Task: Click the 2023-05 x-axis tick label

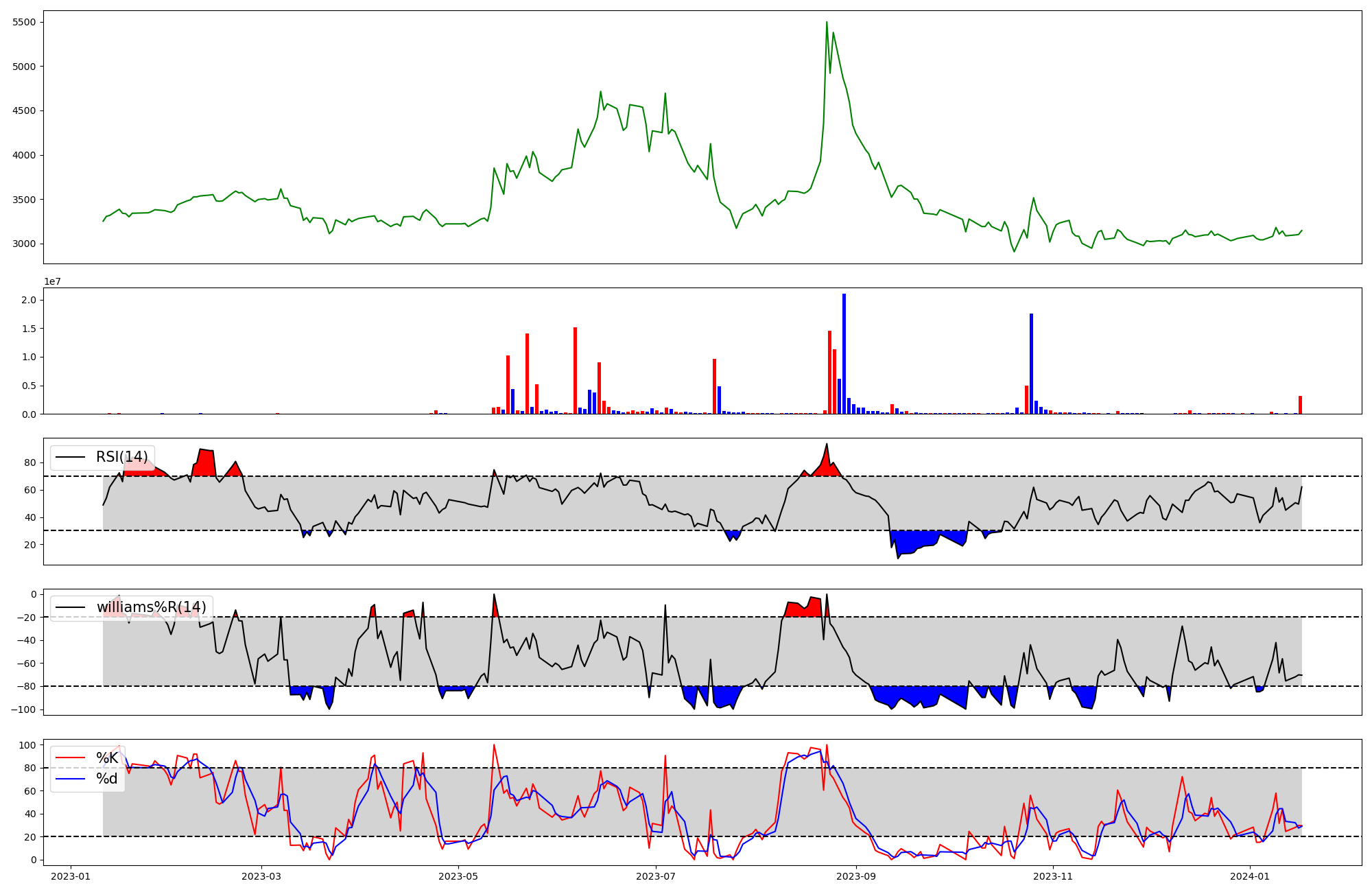Action: pyautogui.click(x=458, y=876)
